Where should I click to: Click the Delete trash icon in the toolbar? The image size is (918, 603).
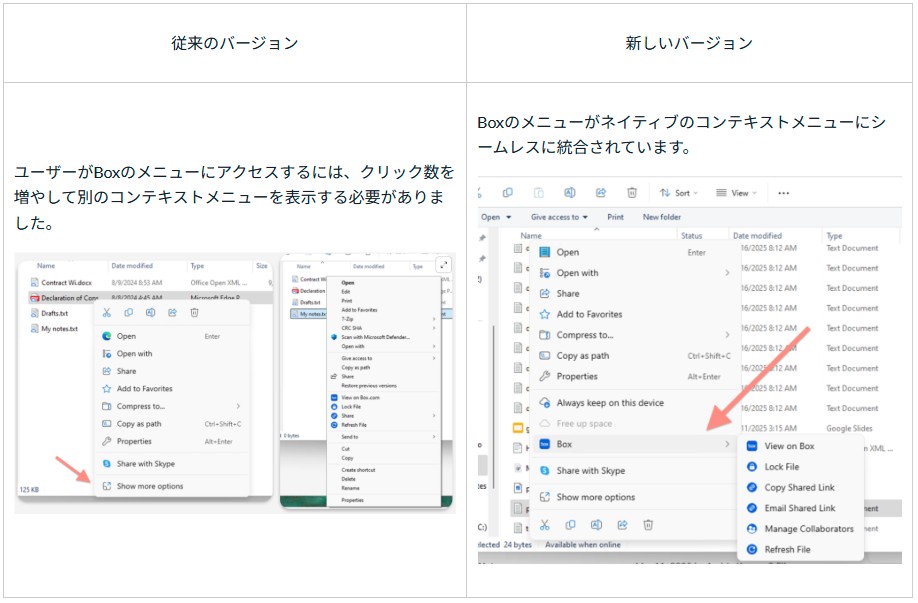[632, 192]
